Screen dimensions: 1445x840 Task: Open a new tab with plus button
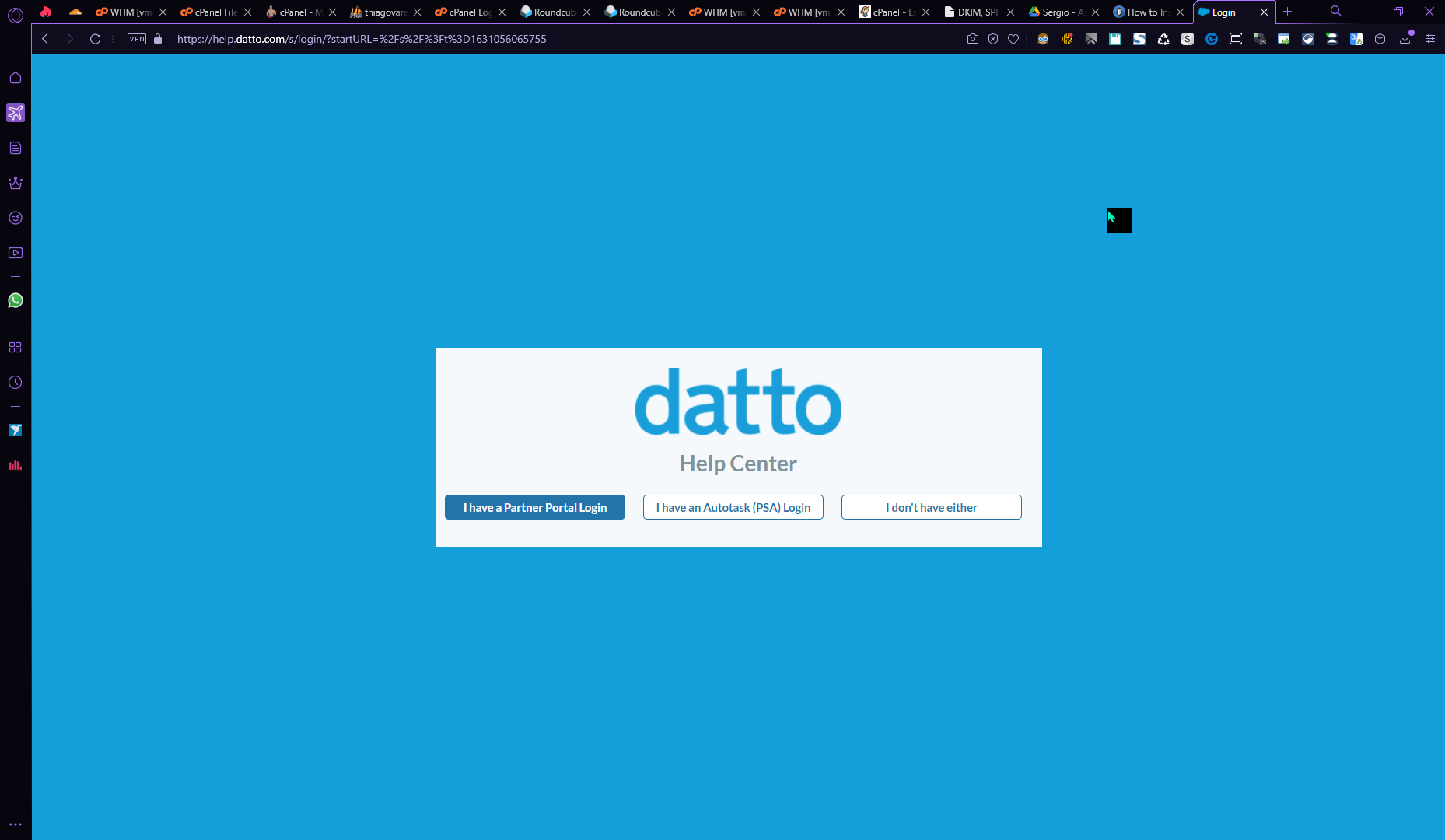[x=1287, y=12]
